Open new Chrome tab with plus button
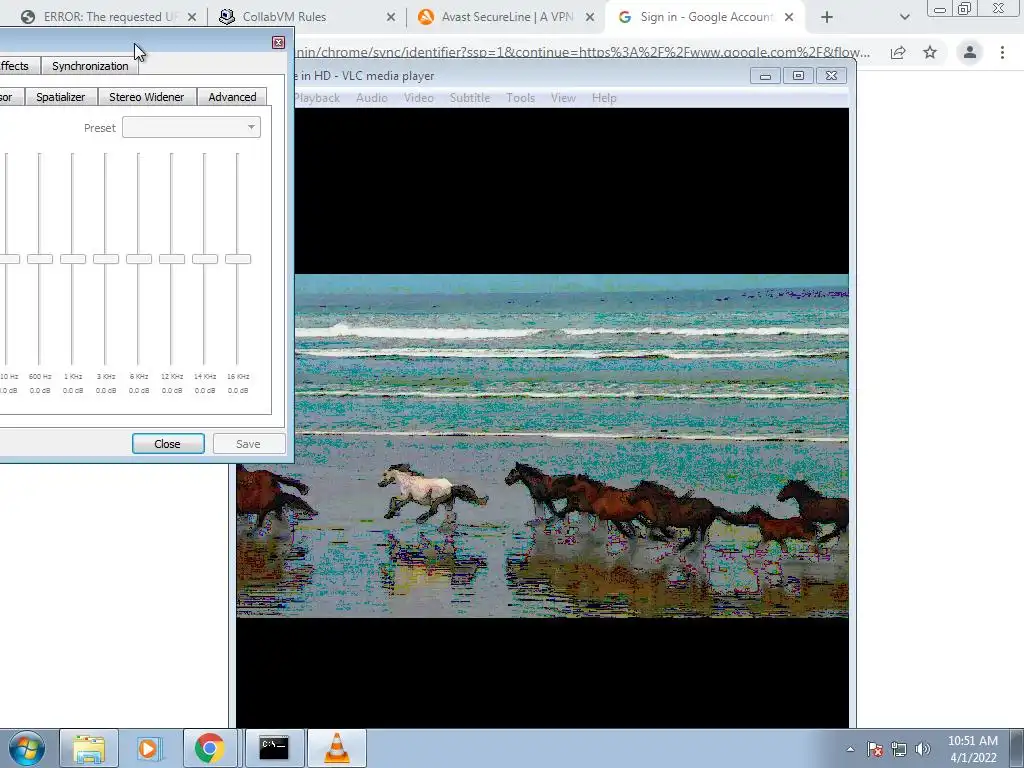The image size is (1024, 768). (827, 17)
